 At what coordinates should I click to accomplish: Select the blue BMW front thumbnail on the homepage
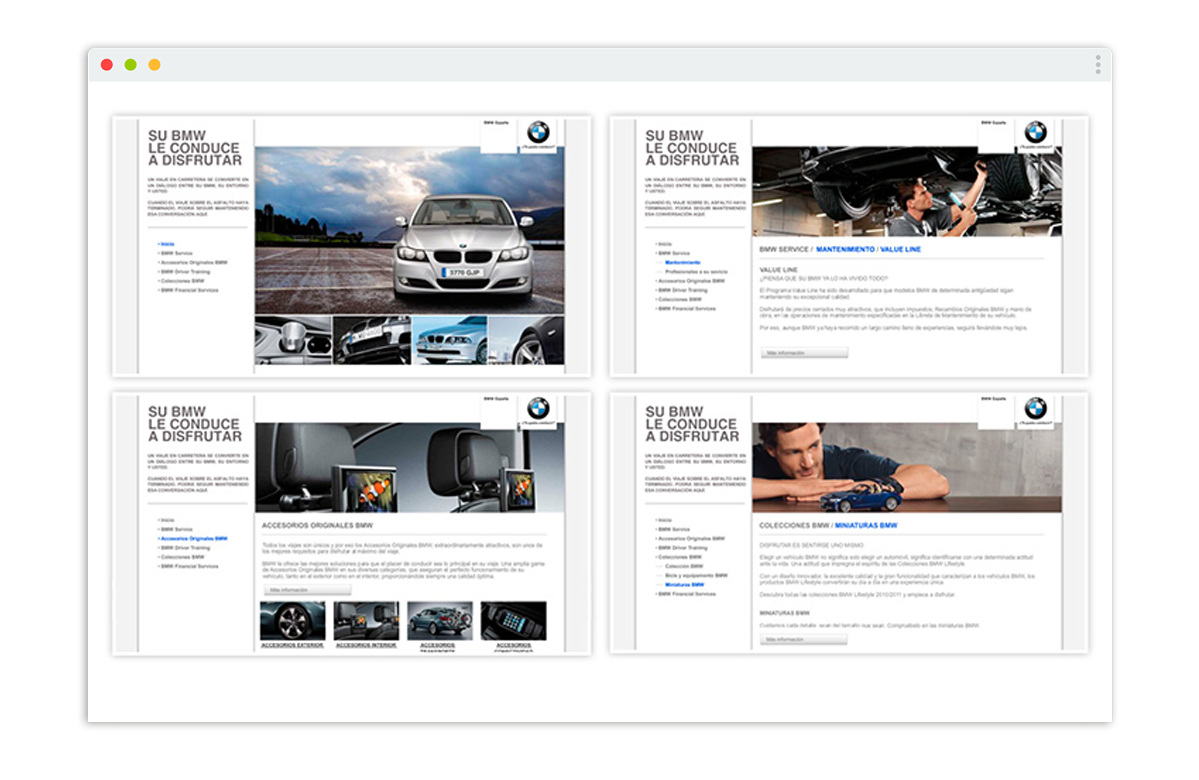tap(449, 340)
